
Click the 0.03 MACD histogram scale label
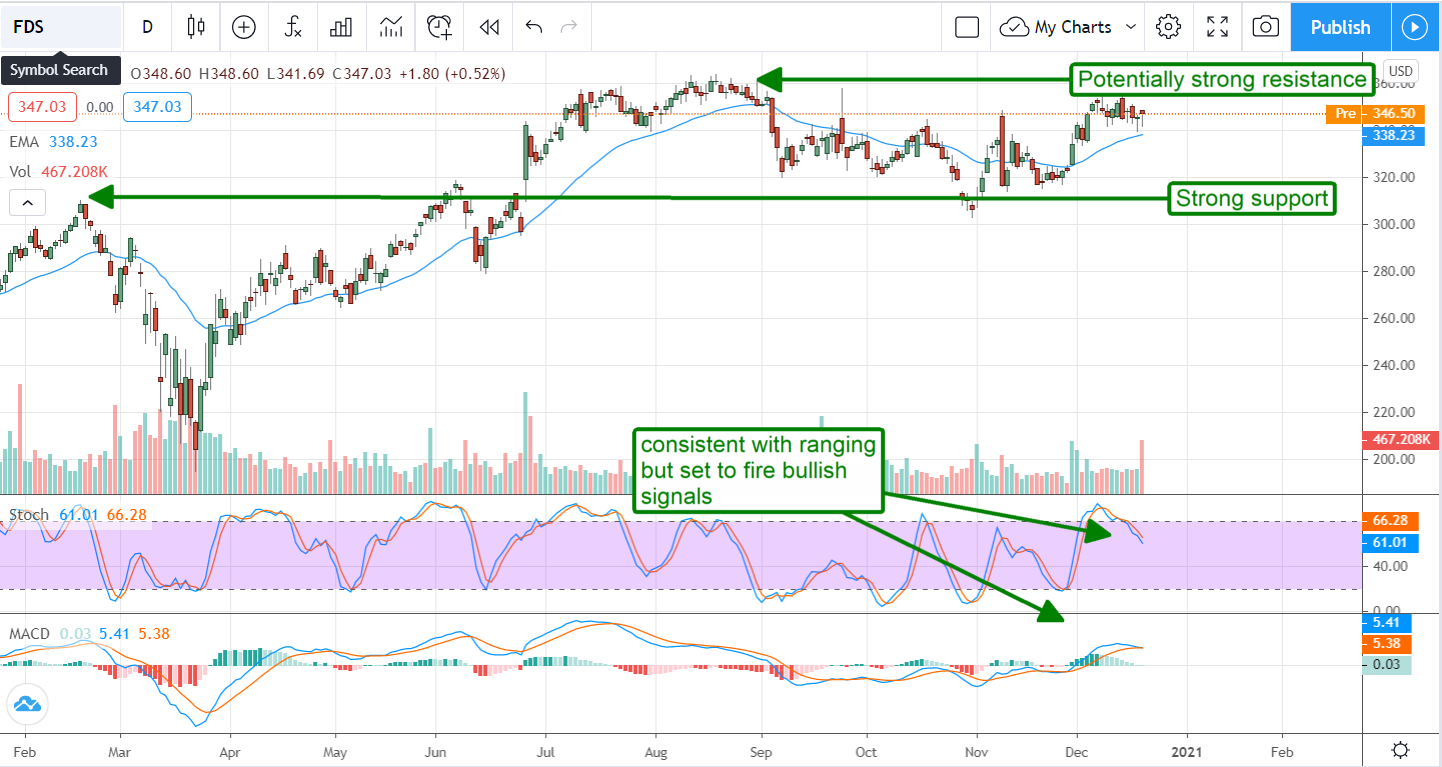tap(1387, 664)
